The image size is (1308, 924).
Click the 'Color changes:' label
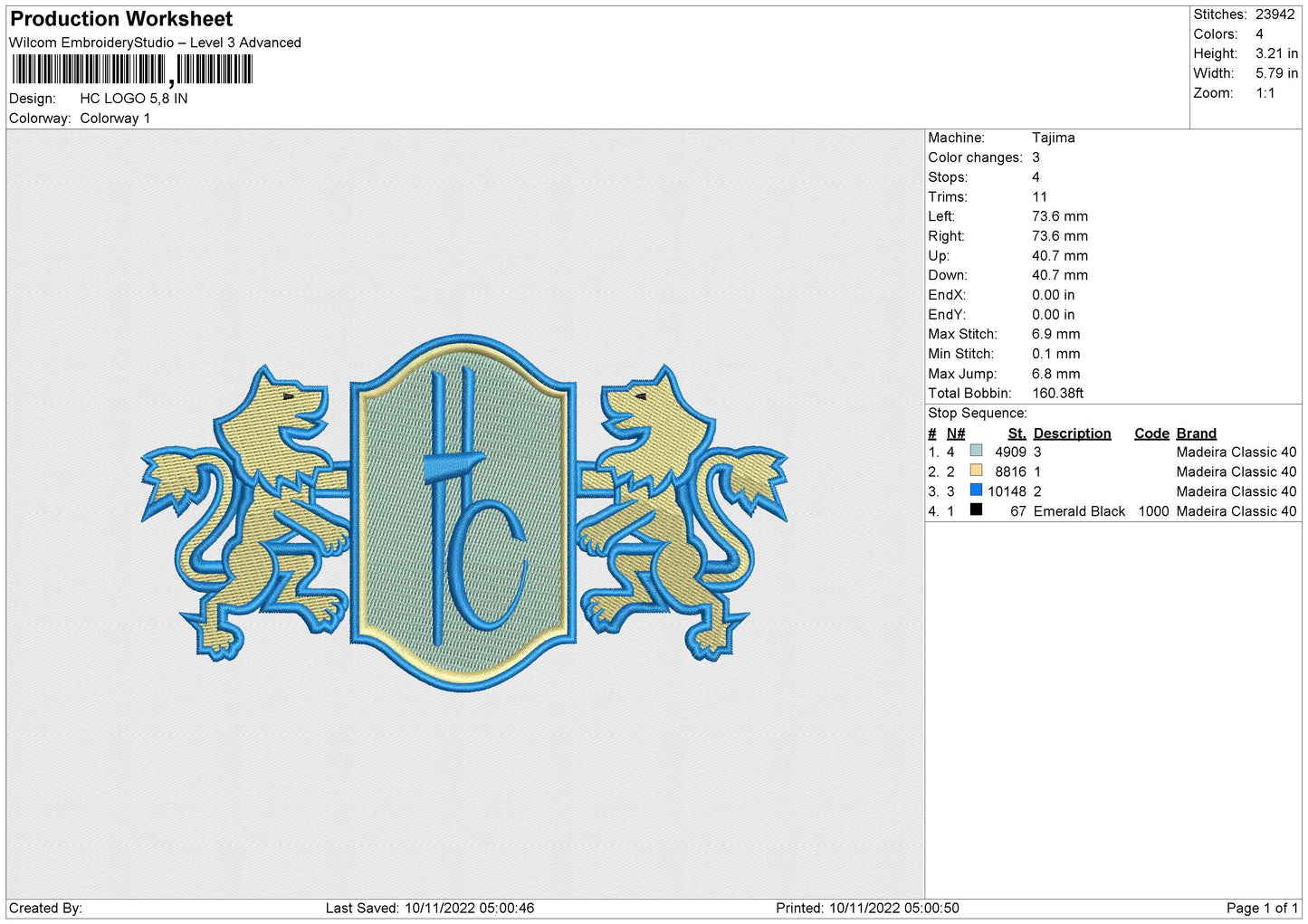(x=975, y=157)
